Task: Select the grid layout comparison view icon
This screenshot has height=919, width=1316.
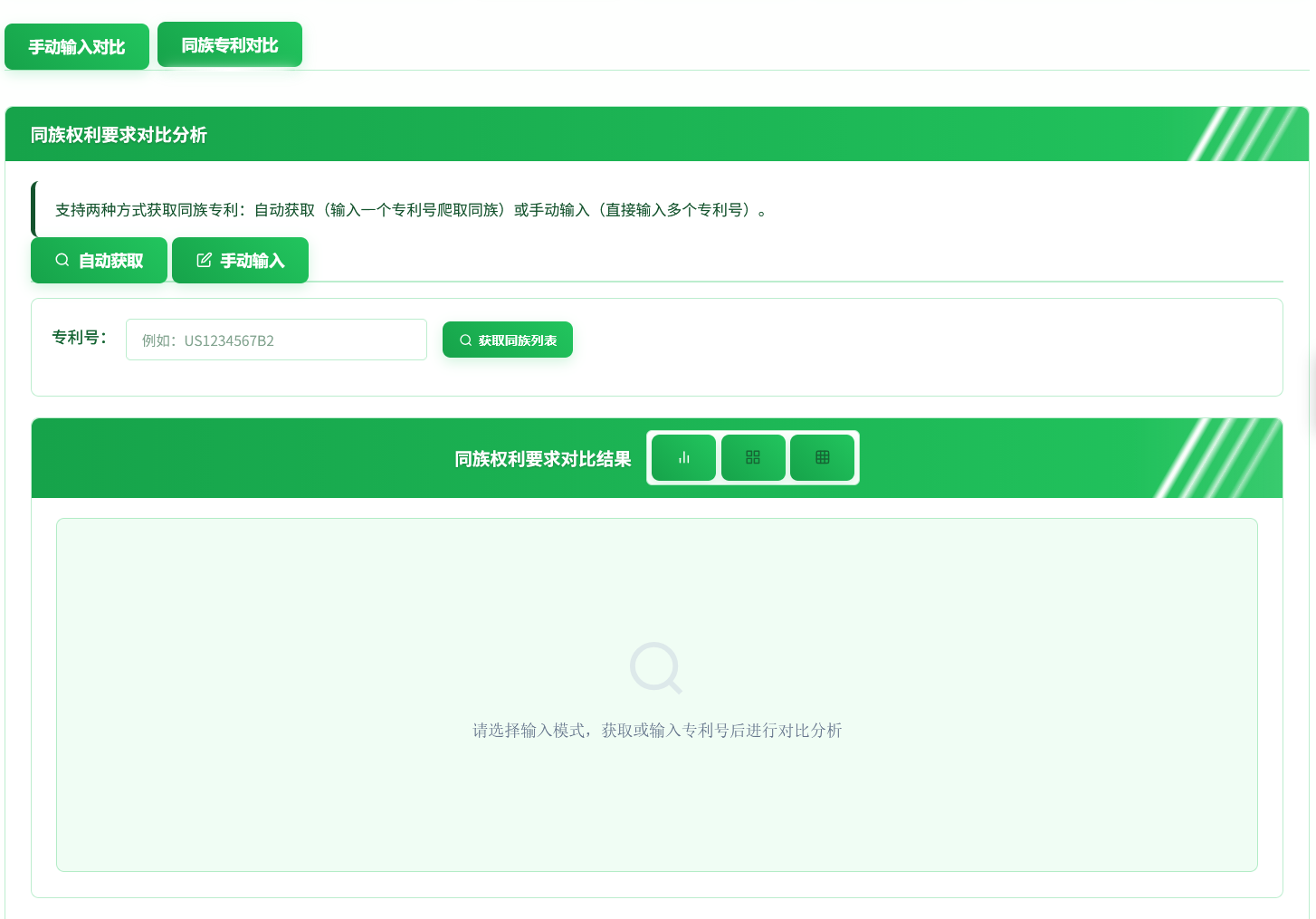Action: click(x=753, y=457)
